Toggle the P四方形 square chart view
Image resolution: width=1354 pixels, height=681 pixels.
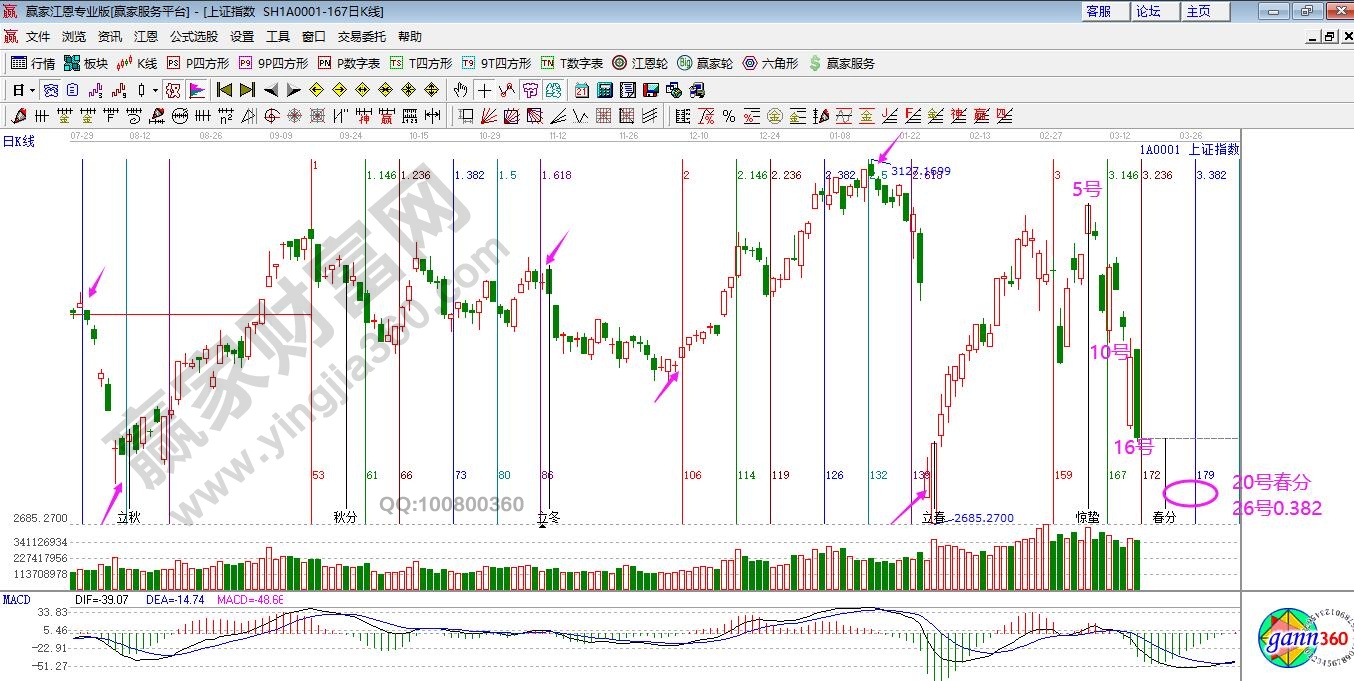pyautogui.click(x=197, y=63)
